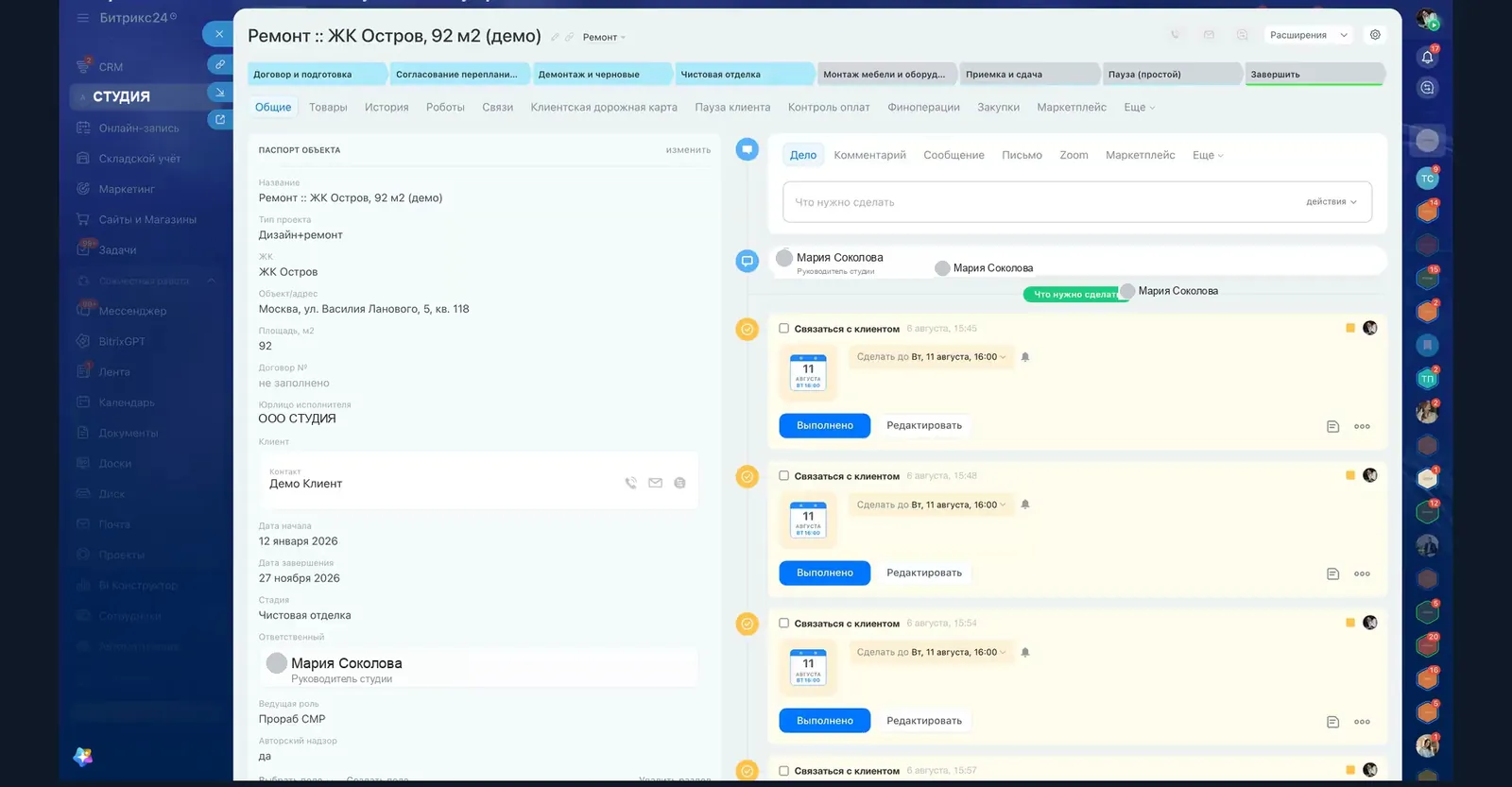
Task: Expand Еще in the card tab row
Action: [1139, 108]
